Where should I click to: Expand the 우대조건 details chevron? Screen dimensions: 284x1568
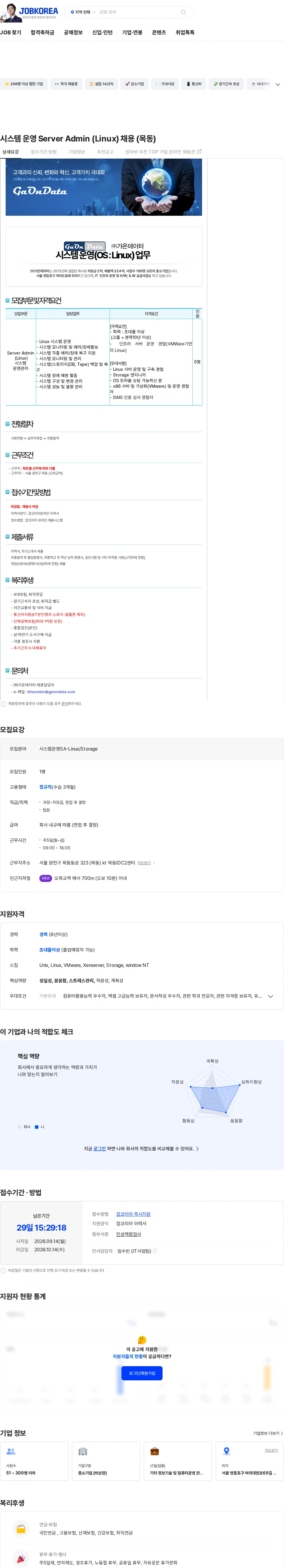(x=271, y=996)
